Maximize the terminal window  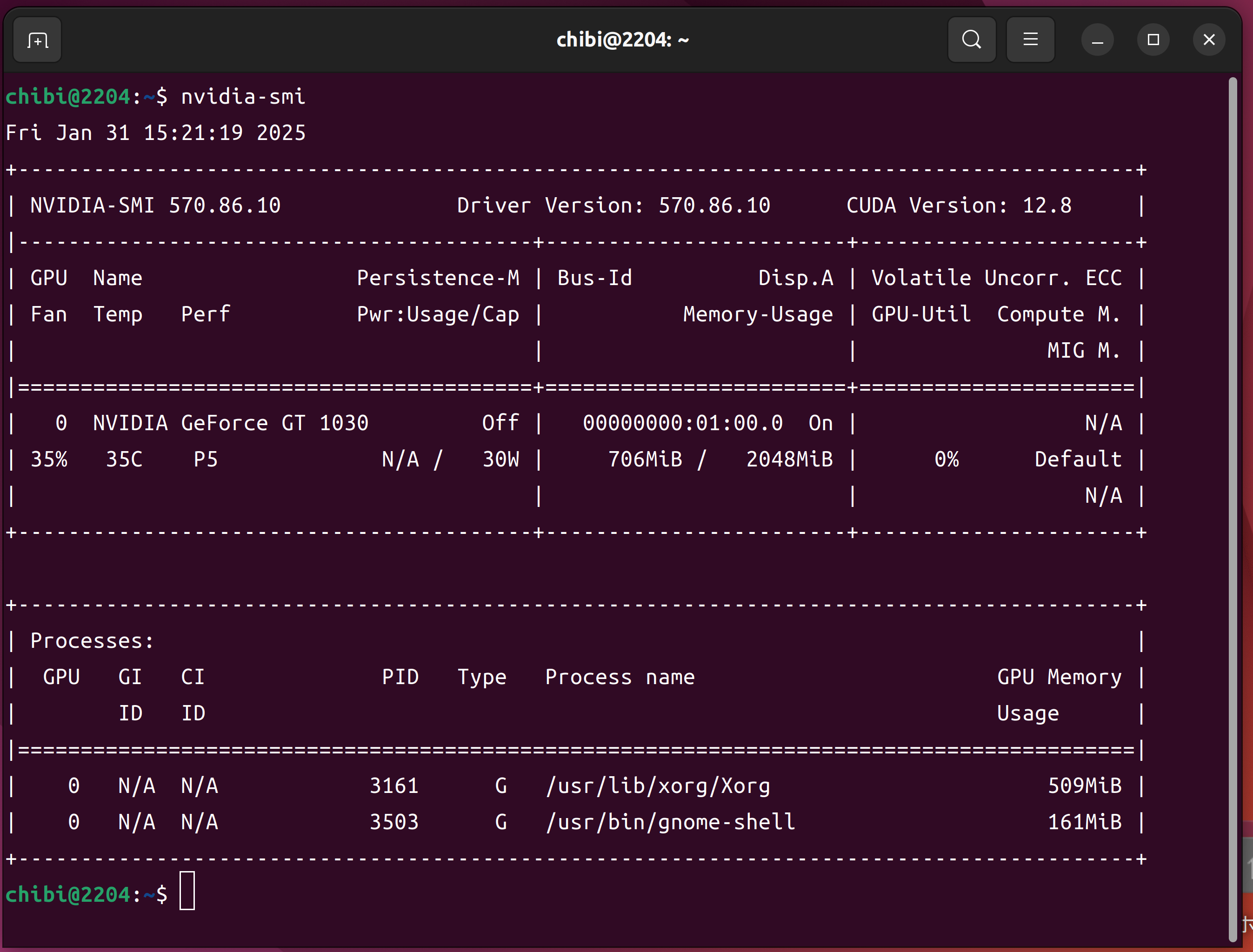click(x=1153, y=40)
